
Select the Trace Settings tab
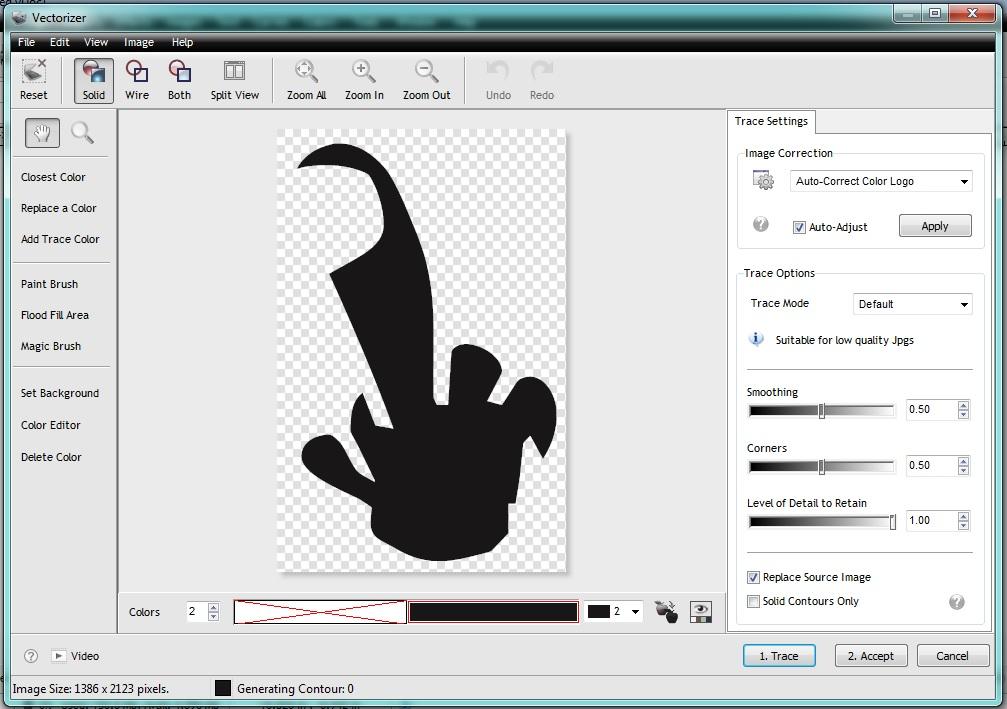(x=771, y=121)
